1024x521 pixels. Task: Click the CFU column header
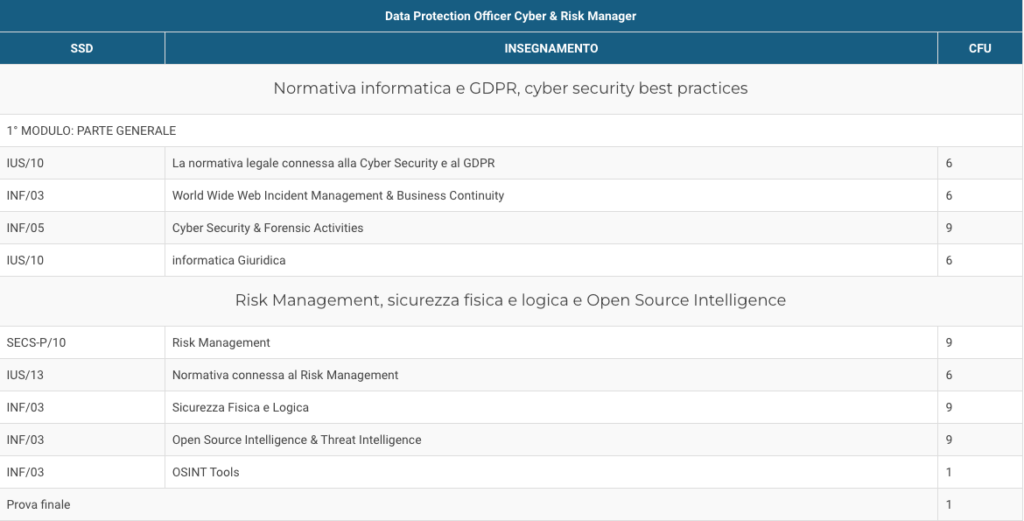980,48
